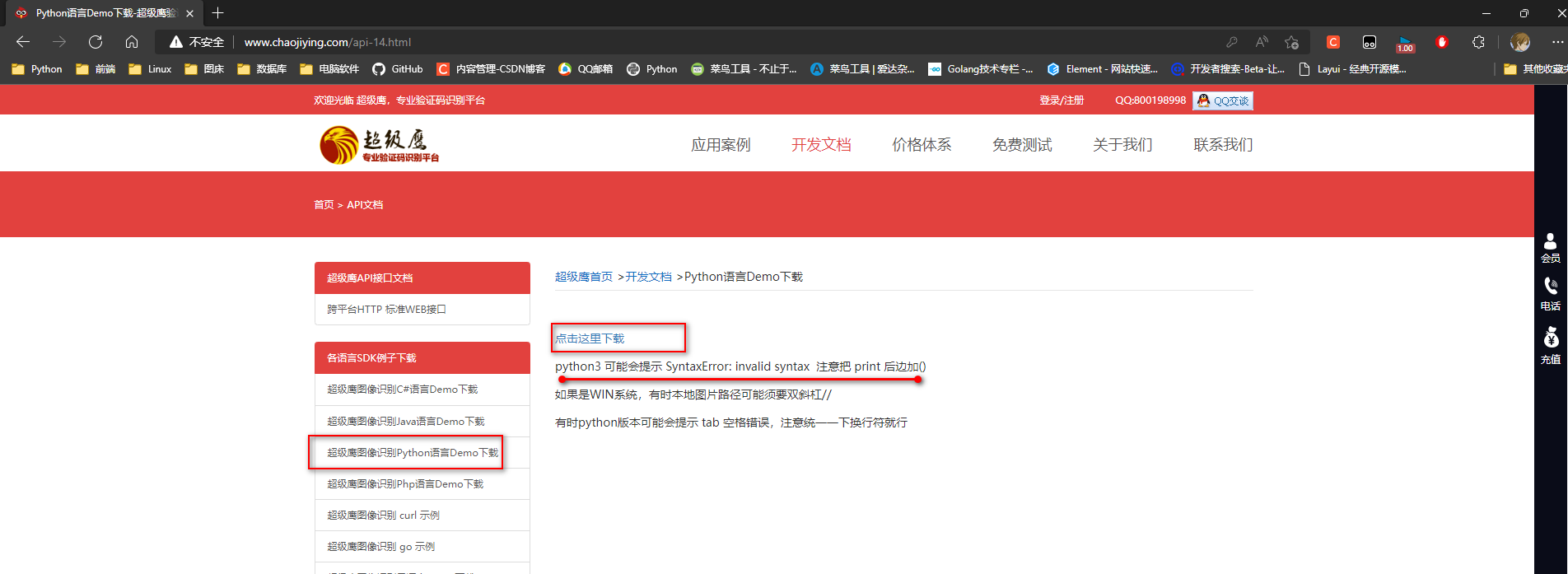
Task: Open the read aloud icon in address bar
Action: click(x=1262, y=42)
